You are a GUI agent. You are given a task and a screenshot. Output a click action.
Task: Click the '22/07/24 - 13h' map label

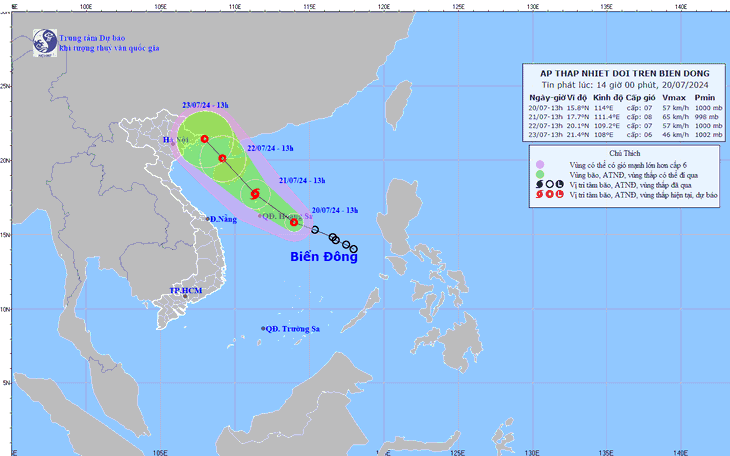[x=270, y=148]
